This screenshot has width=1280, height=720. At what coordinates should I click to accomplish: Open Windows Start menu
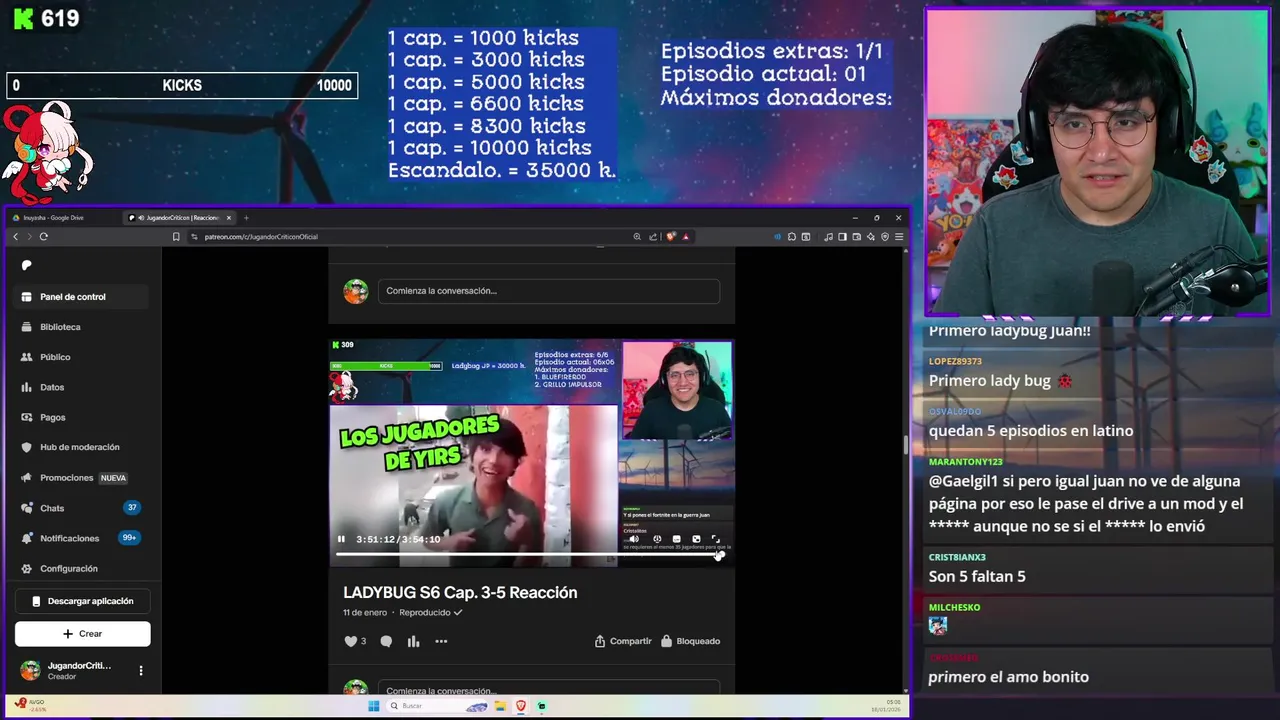373,706
